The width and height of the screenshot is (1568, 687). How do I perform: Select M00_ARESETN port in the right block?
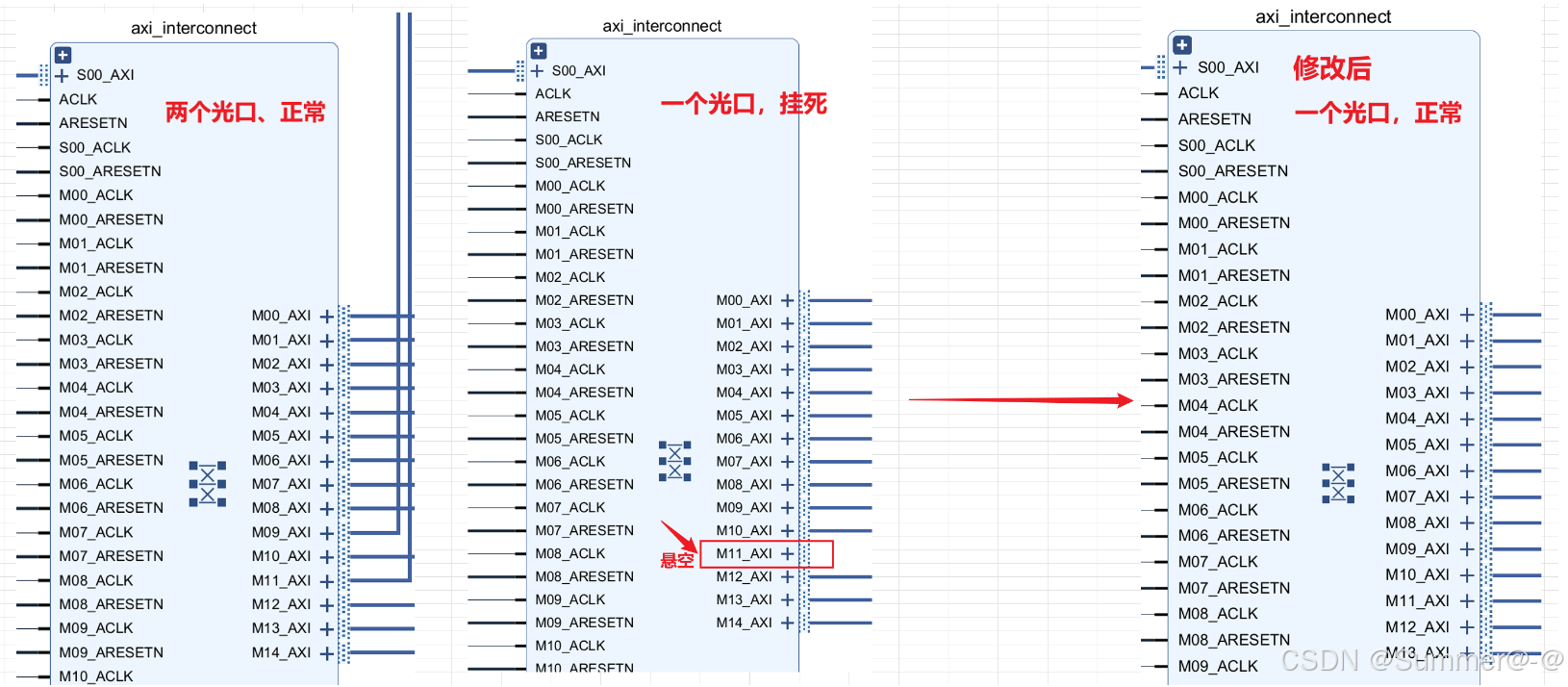(1234, 223)
